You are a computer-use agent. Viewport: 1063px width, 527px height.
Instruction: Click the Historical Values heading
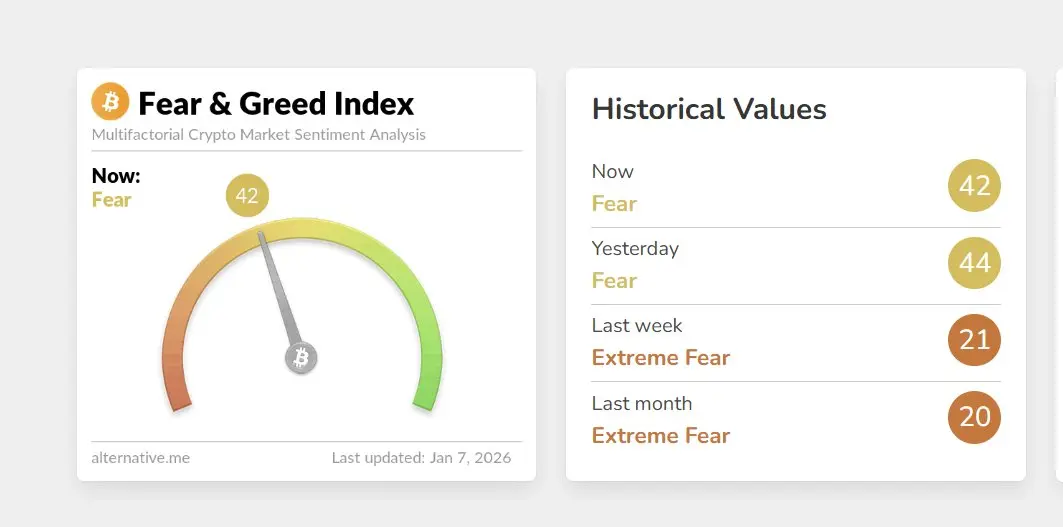pyautogui.click(x=709, y=109)
